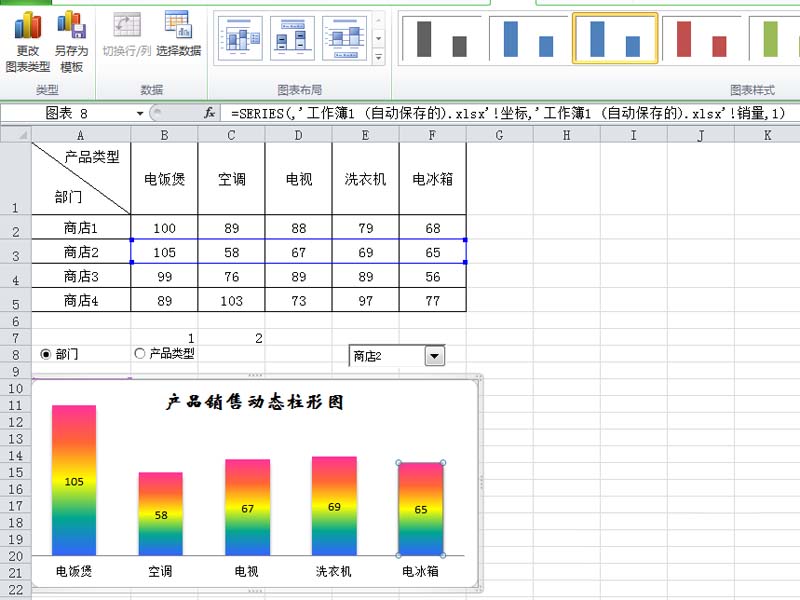Choose the first chart layout thumbnail

click(240, 38)
